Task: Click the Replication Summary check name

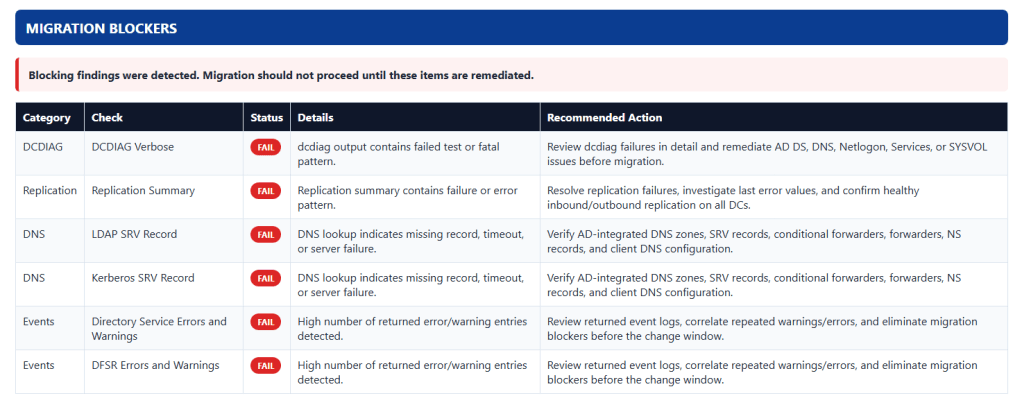Action: pos(143,190)
